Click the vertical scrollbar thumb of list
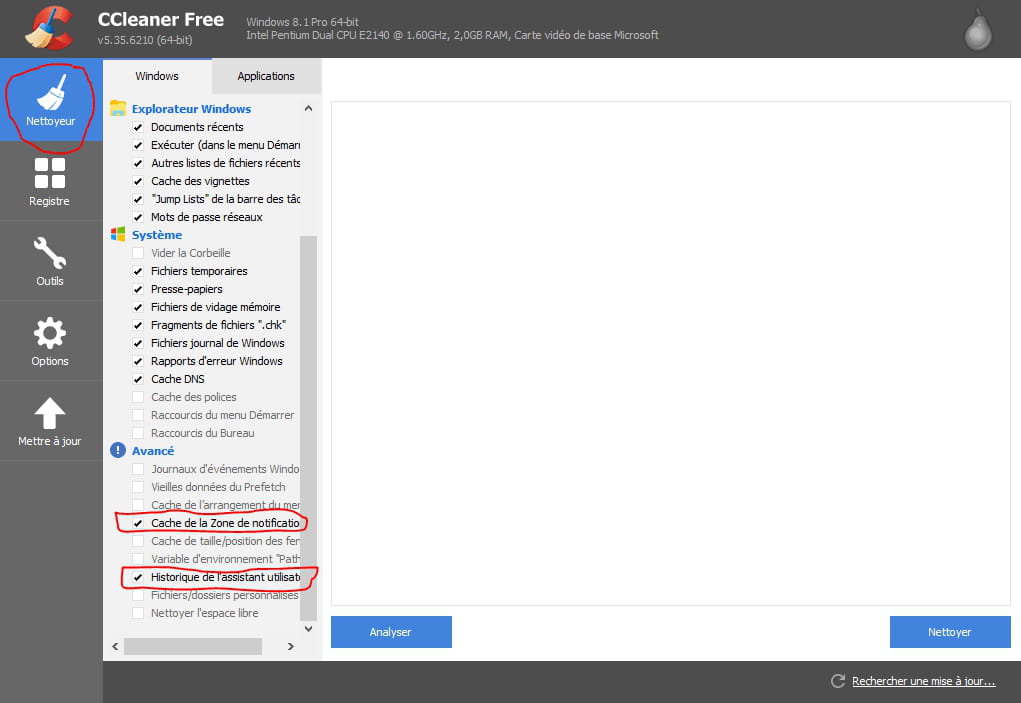Image resolution: width=1021 pixels, height=703 pixels. (x=309, y=428)
